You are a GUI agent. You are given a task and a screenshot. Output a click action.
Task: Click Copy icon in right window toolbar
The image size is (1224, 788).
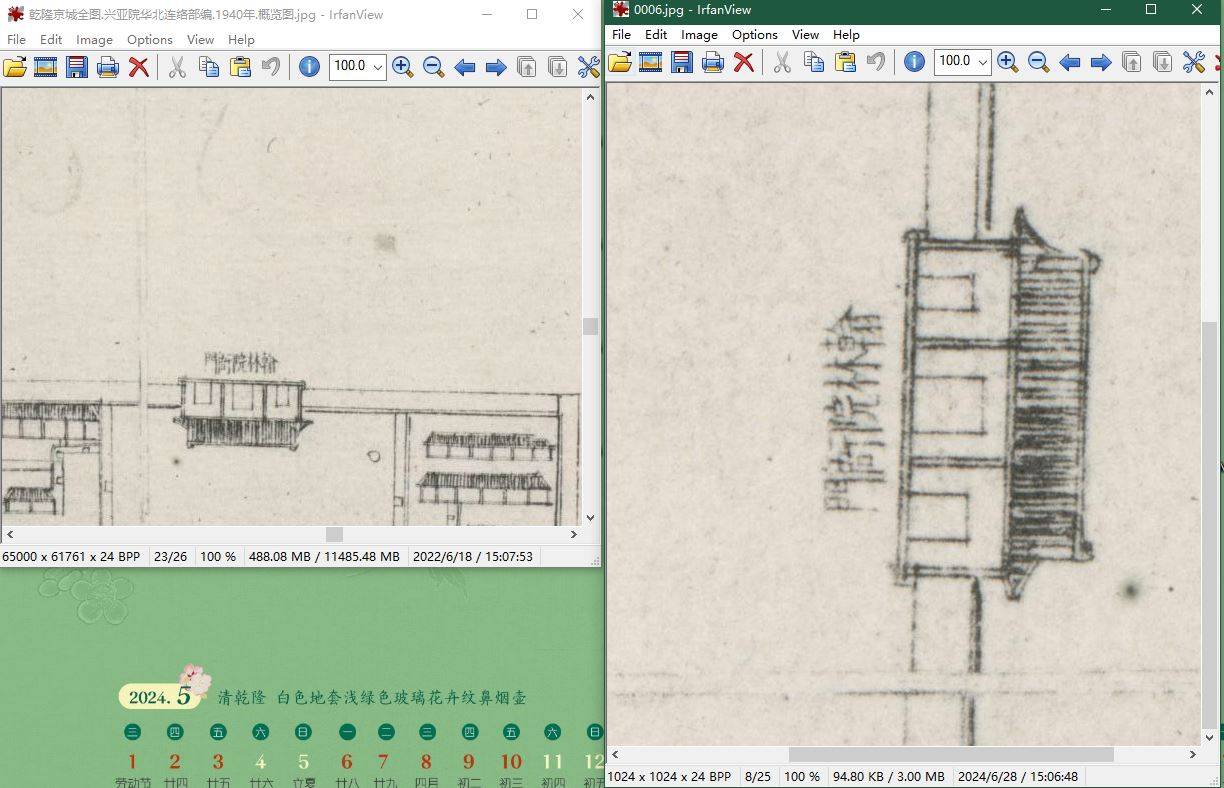(814, 62)
